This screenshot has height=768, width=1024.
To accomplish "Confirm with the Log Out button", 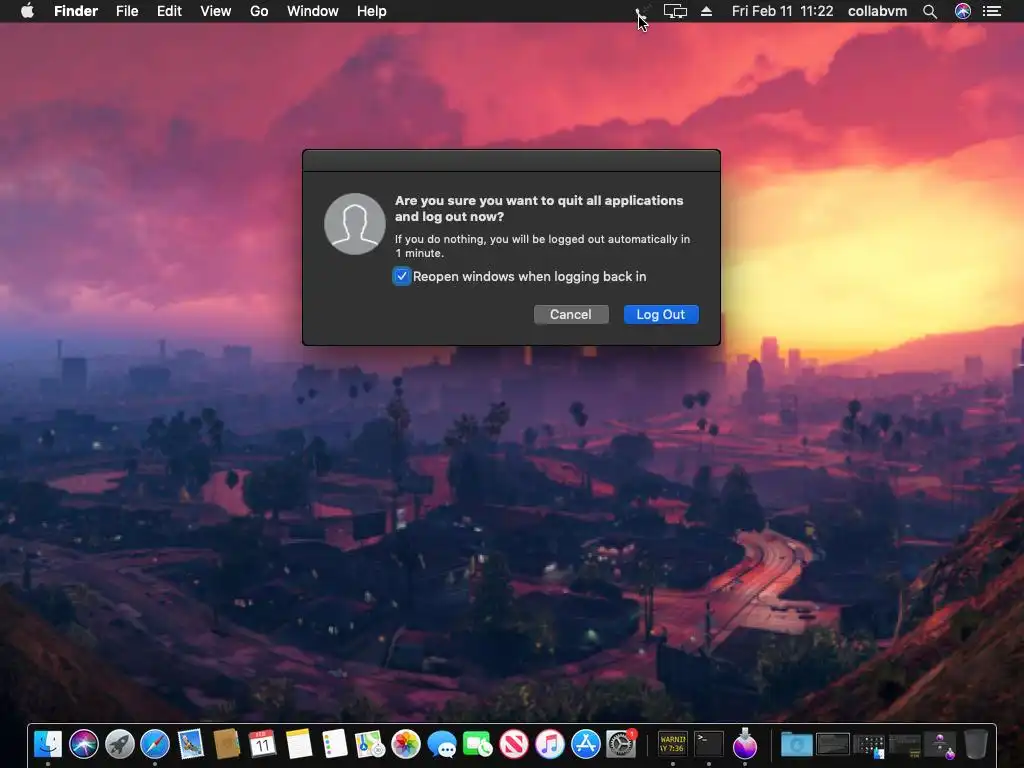I will point(661,314).
